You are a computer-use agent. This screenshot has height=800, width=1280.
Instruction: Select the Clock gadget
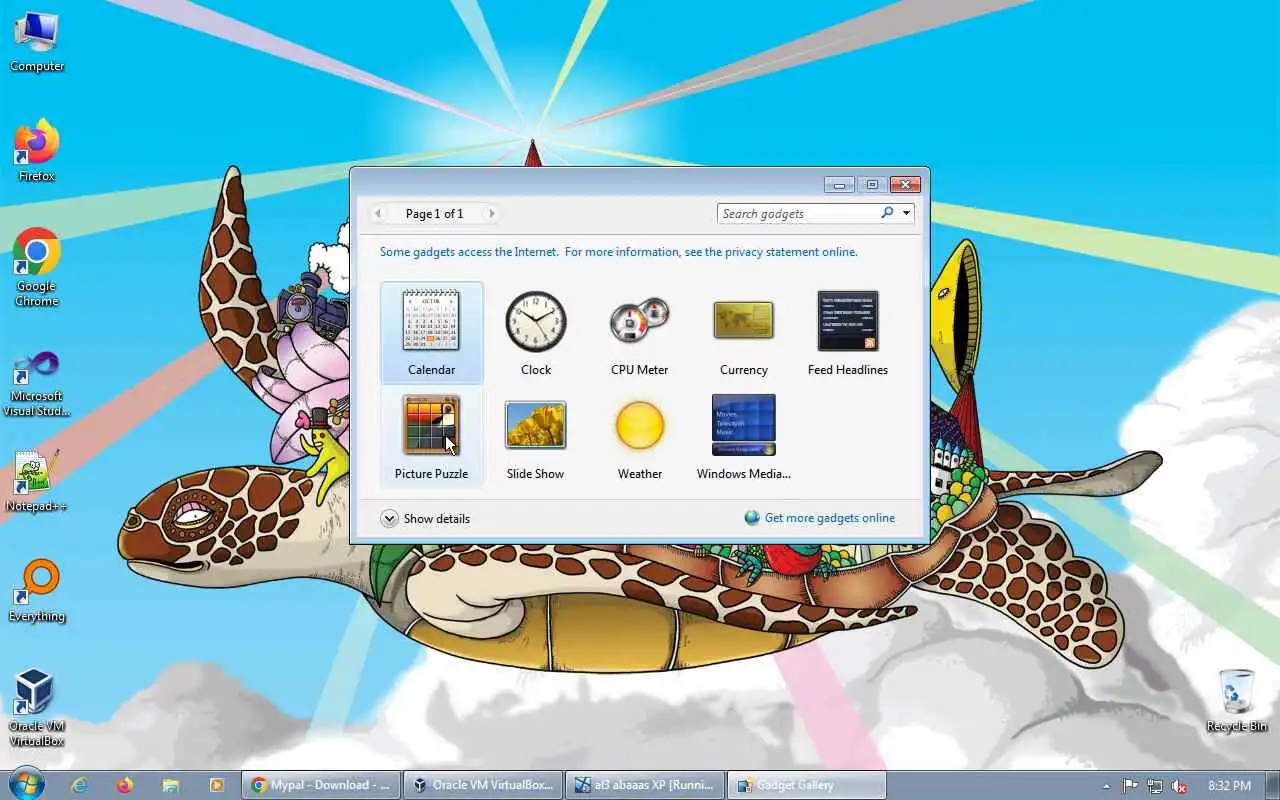(x=535, y=333)
